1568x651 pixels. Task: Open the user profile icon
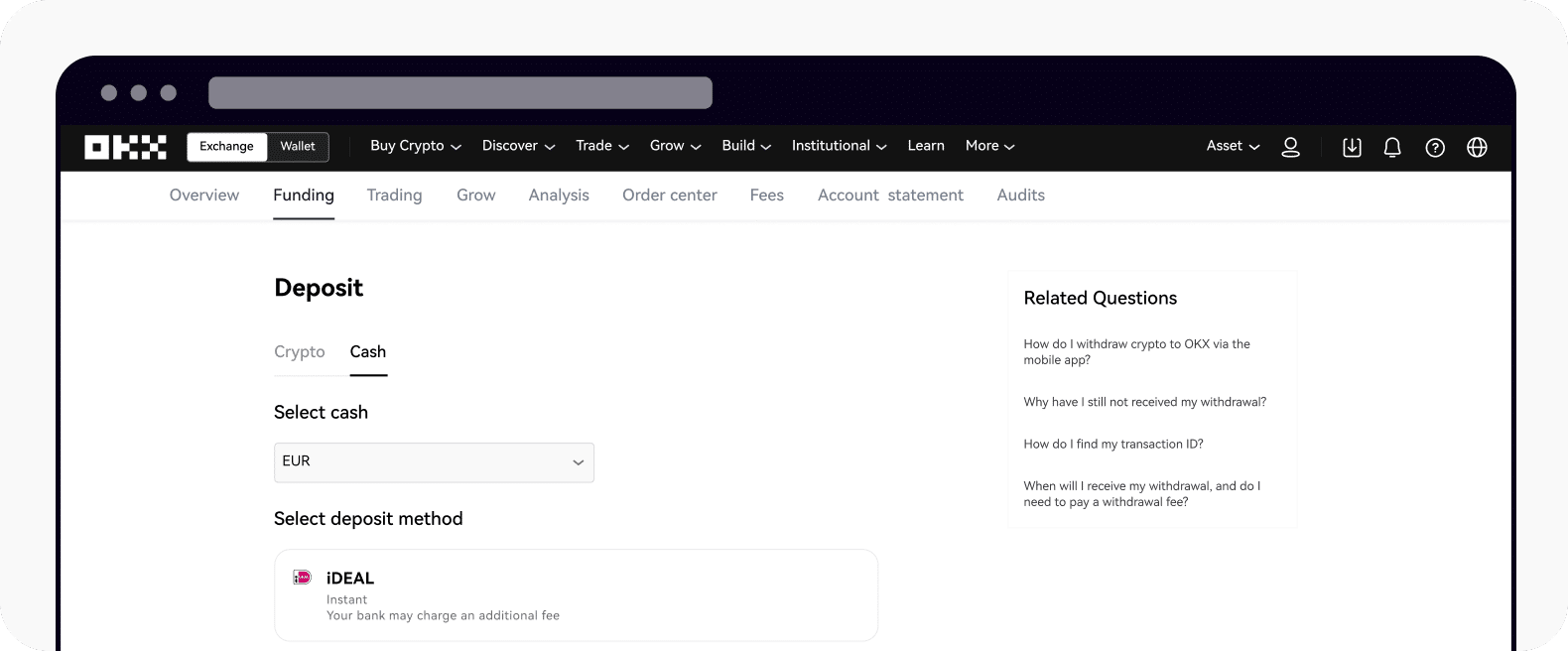coord(1290,147)
